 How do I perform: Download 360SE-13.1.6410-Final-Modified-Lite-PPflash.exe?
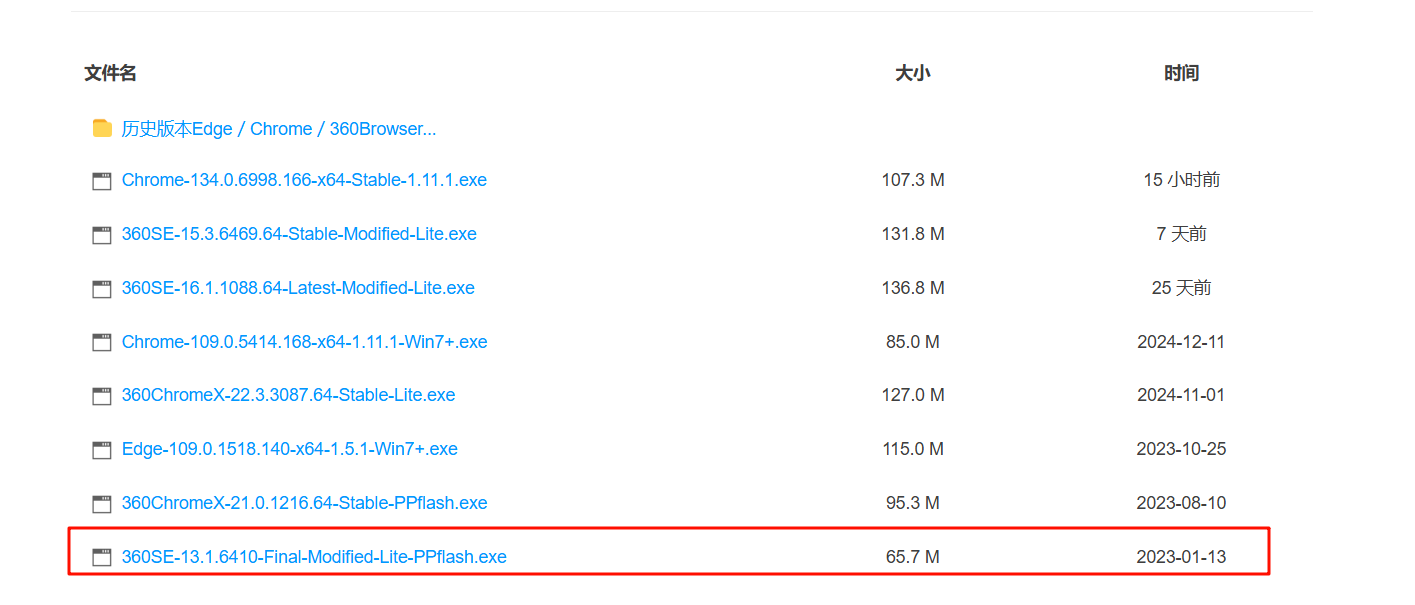point(314,557)
